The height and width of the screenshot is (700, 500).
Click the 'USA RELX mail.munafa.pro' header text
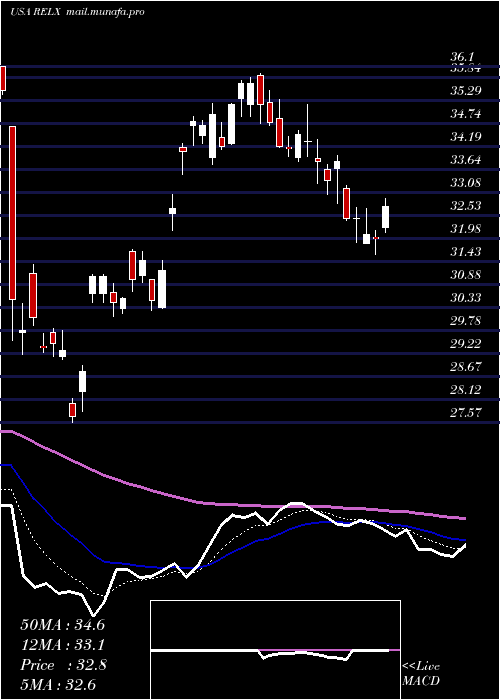[x=77, y=12]
